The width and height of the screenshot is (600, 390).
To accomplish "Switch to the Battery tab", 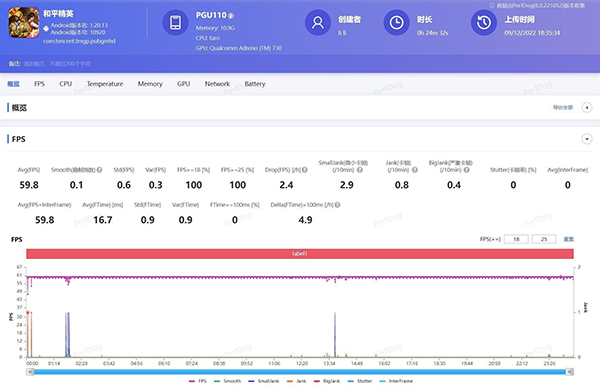I will click(255, 84).
